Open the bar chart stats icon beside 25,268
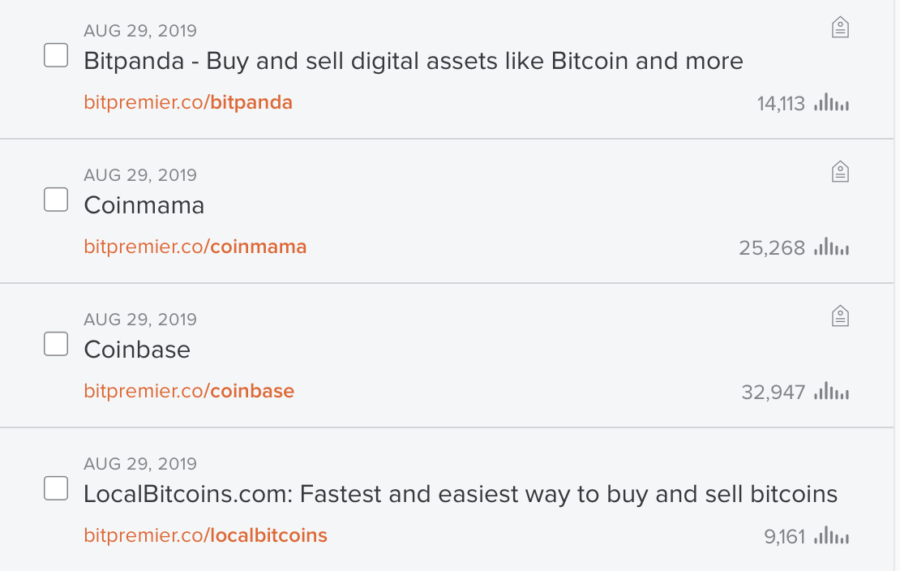 [x=831, y=247]
